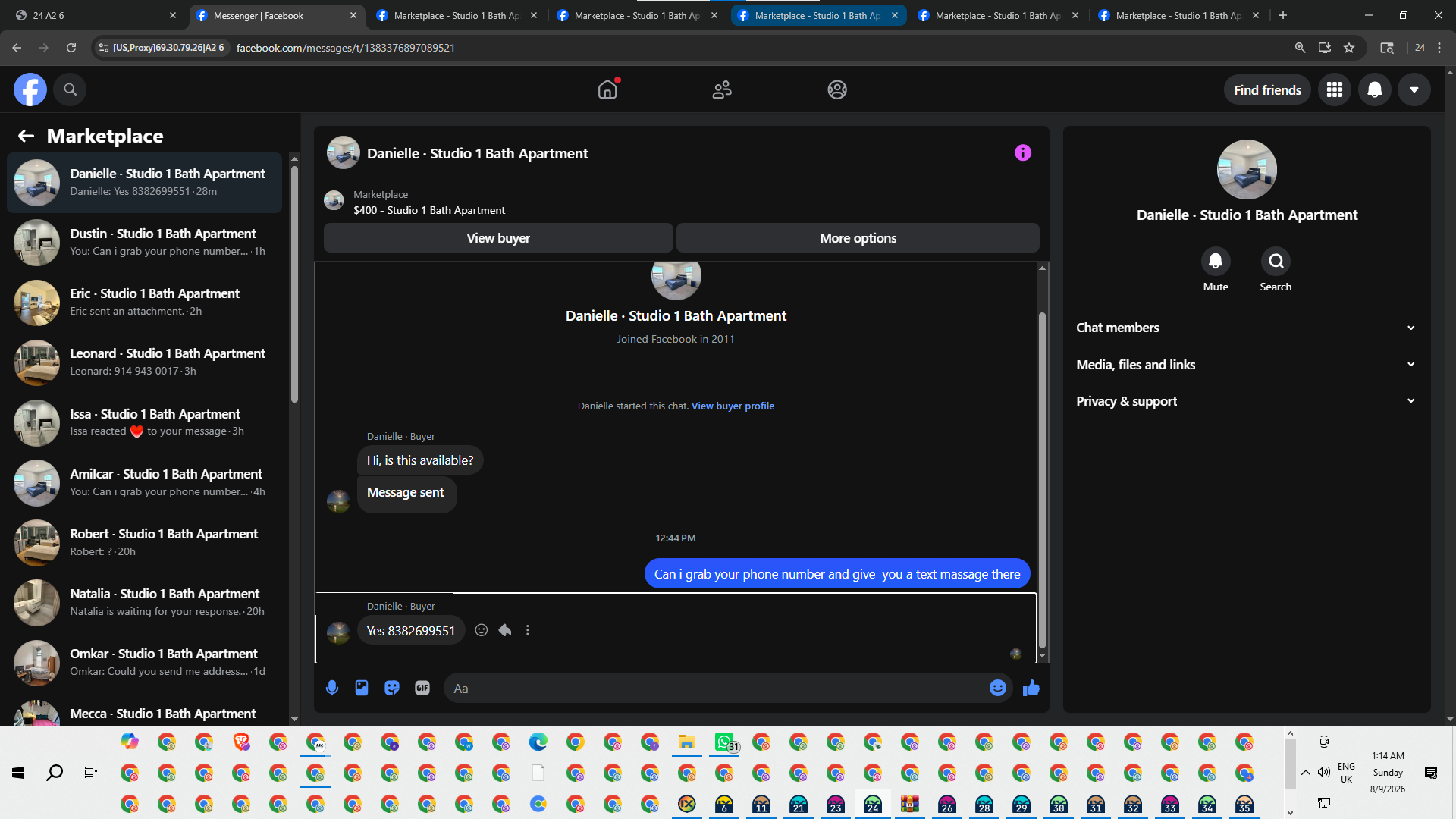Open the Facebook home logo
This screenshot has width=1456, height=819.
[30, 89]
